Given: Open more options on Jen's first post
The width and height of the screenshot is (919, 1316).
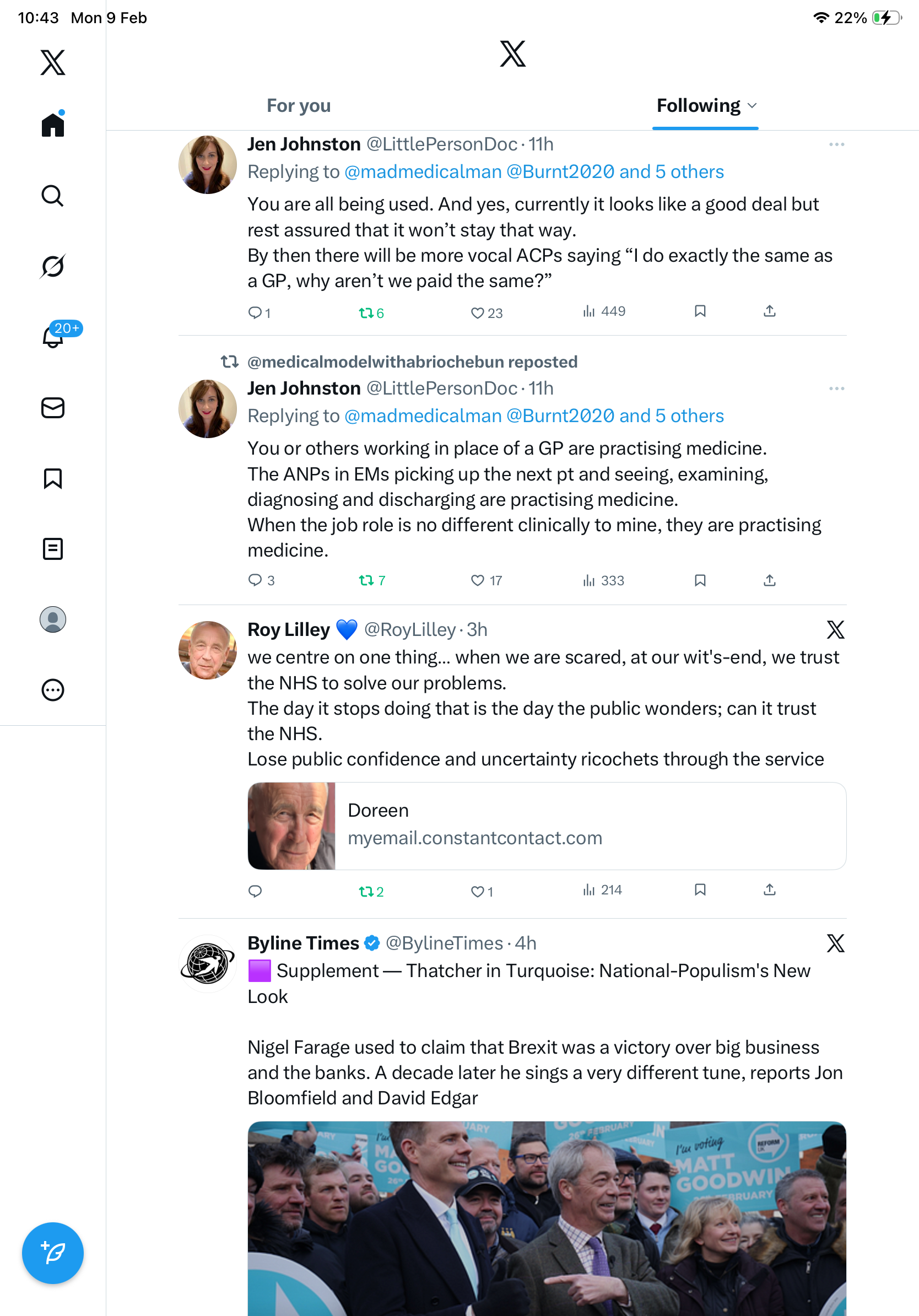Looking at the screenshot, I should (x=836, y=144).
